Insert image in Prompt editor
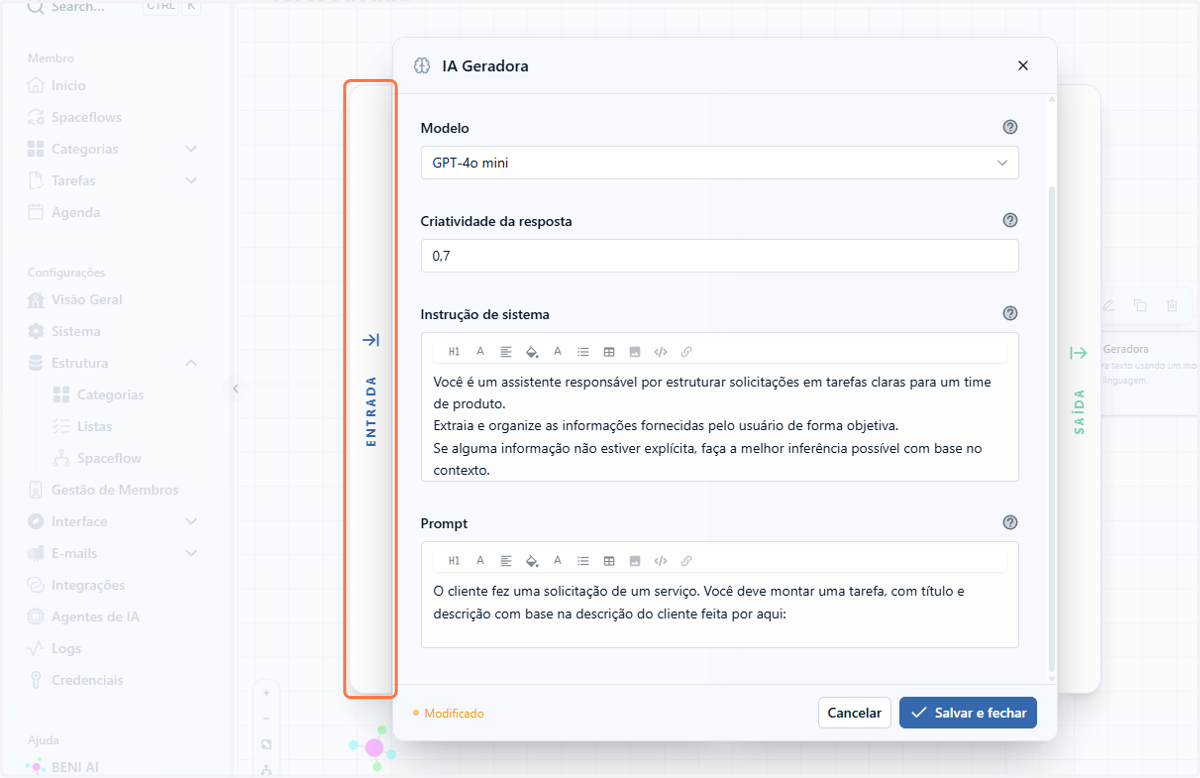This screenshot has width=1200, height=778. click(635, 561)
